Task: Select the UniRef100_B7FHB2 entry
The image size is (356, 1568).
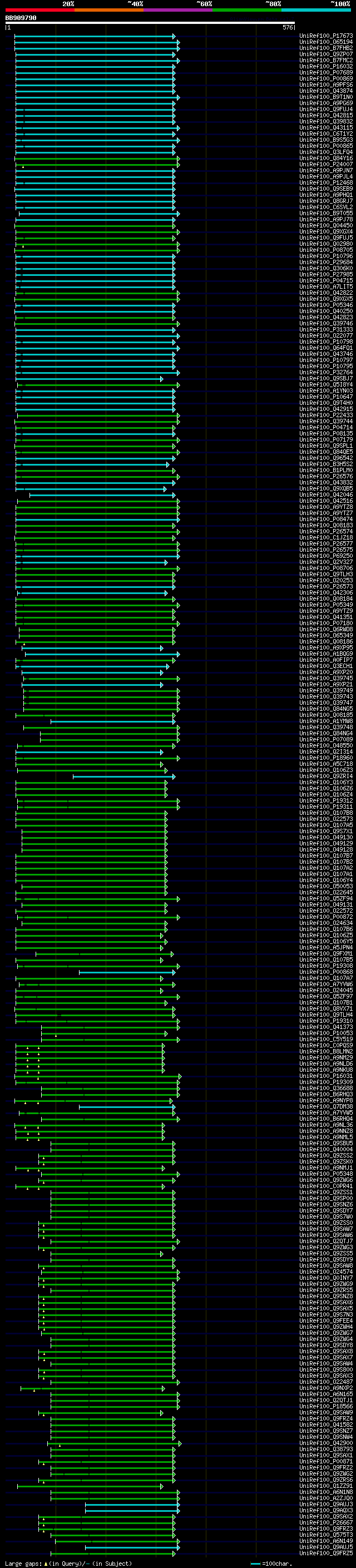Action: click(x=326, y=48)
